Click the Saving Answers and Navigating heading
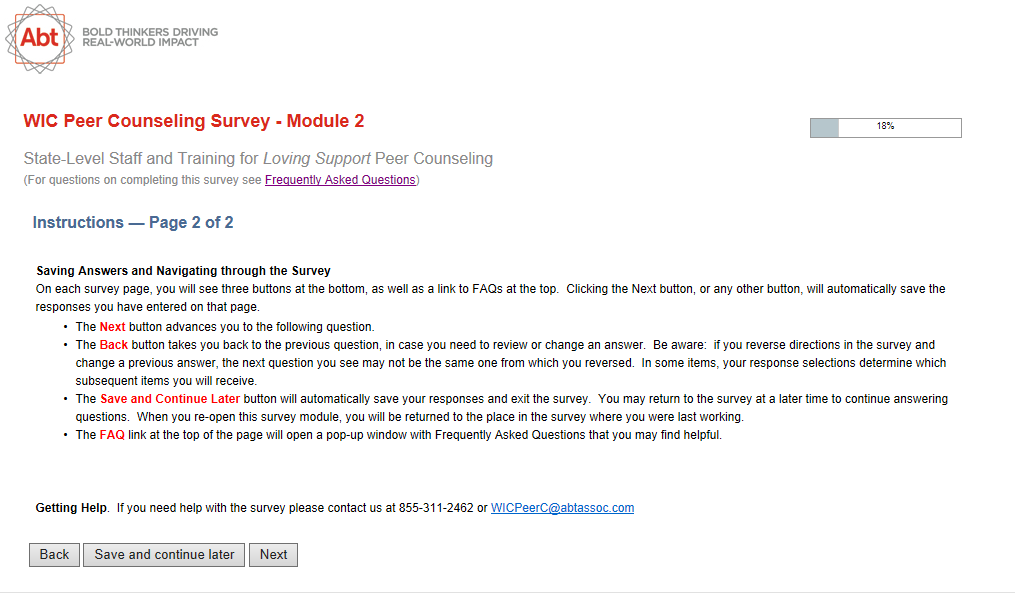The width and height of the screenshot is (1015, 593). click(x=183, y=271)
